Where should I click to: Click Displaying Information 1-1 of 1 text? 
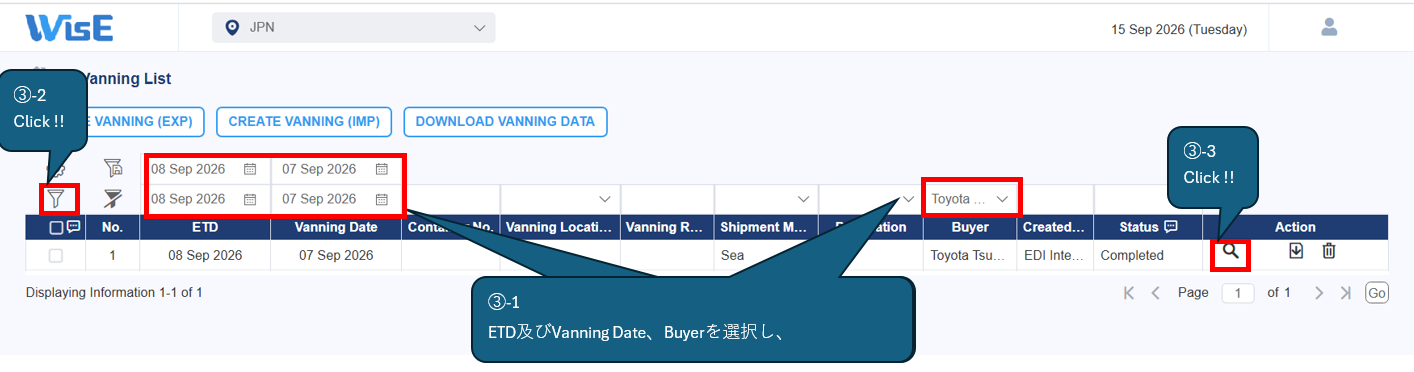(114, 293)
